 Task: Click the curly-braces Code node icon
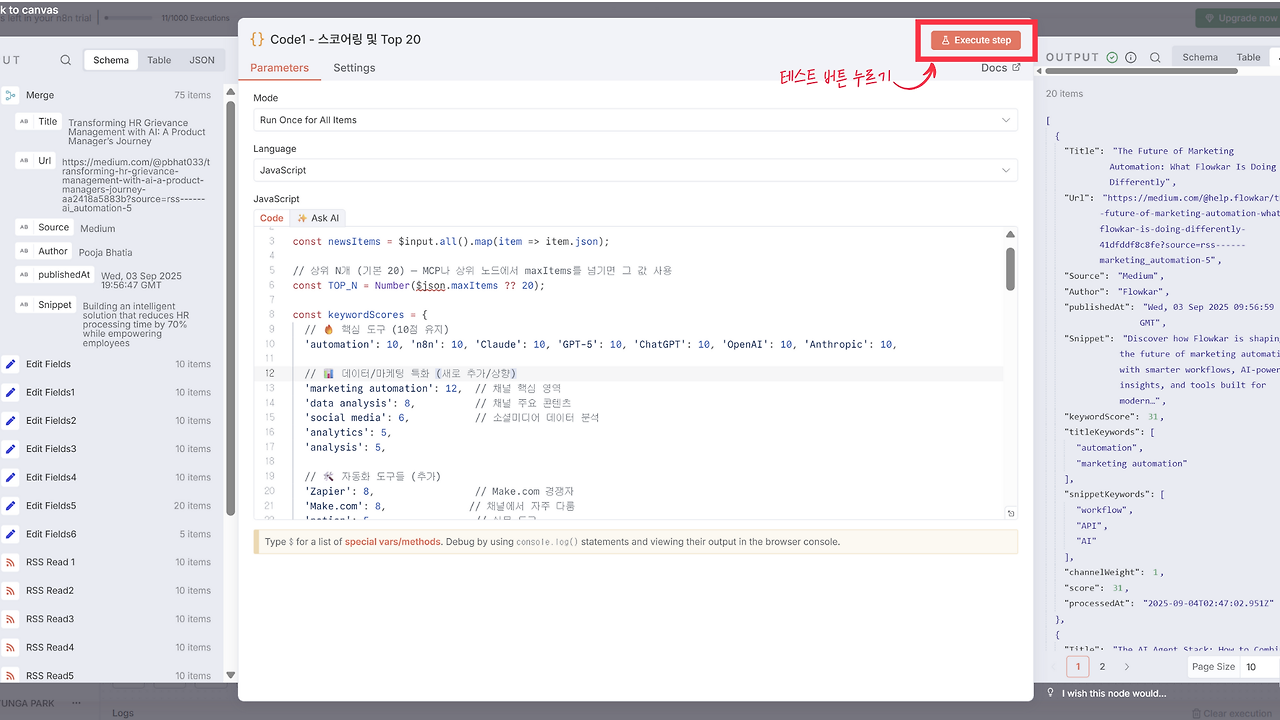tap(257, 39)
